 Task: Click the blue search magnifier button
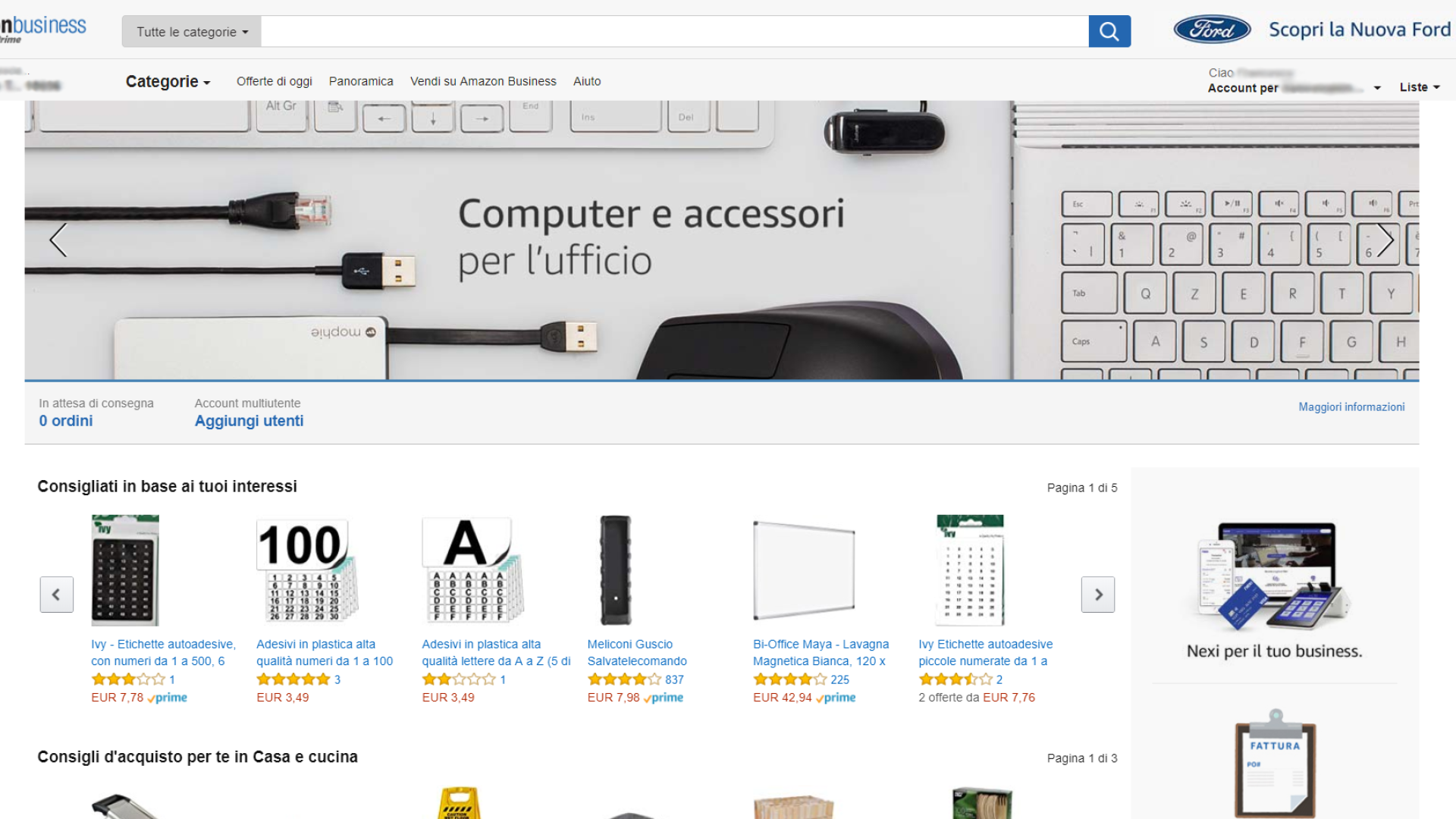[1109, 31]
